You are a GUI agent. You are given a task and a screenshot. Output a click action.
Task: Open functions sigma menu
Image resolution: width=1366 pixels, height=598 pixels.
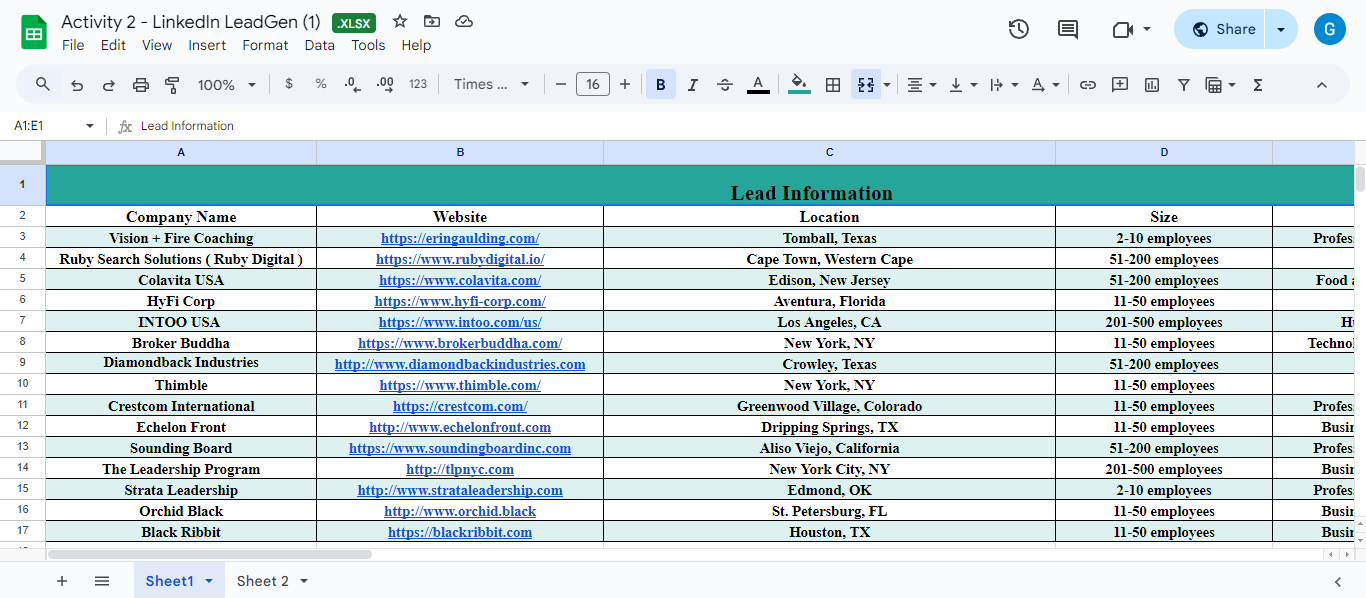(x=1258, y=85)
